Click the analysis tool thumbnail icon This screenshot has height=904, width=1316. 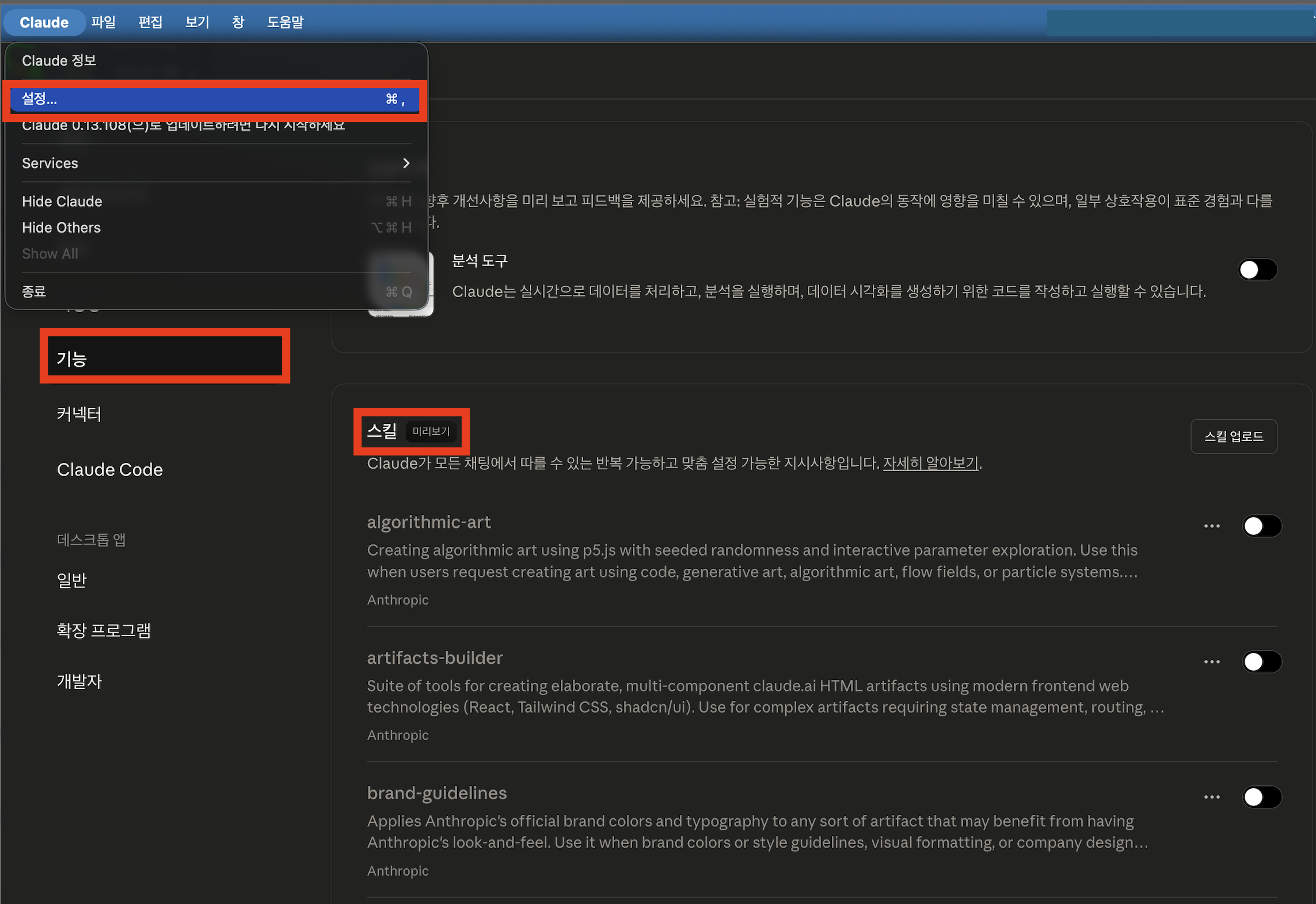[x=431, y=283]
